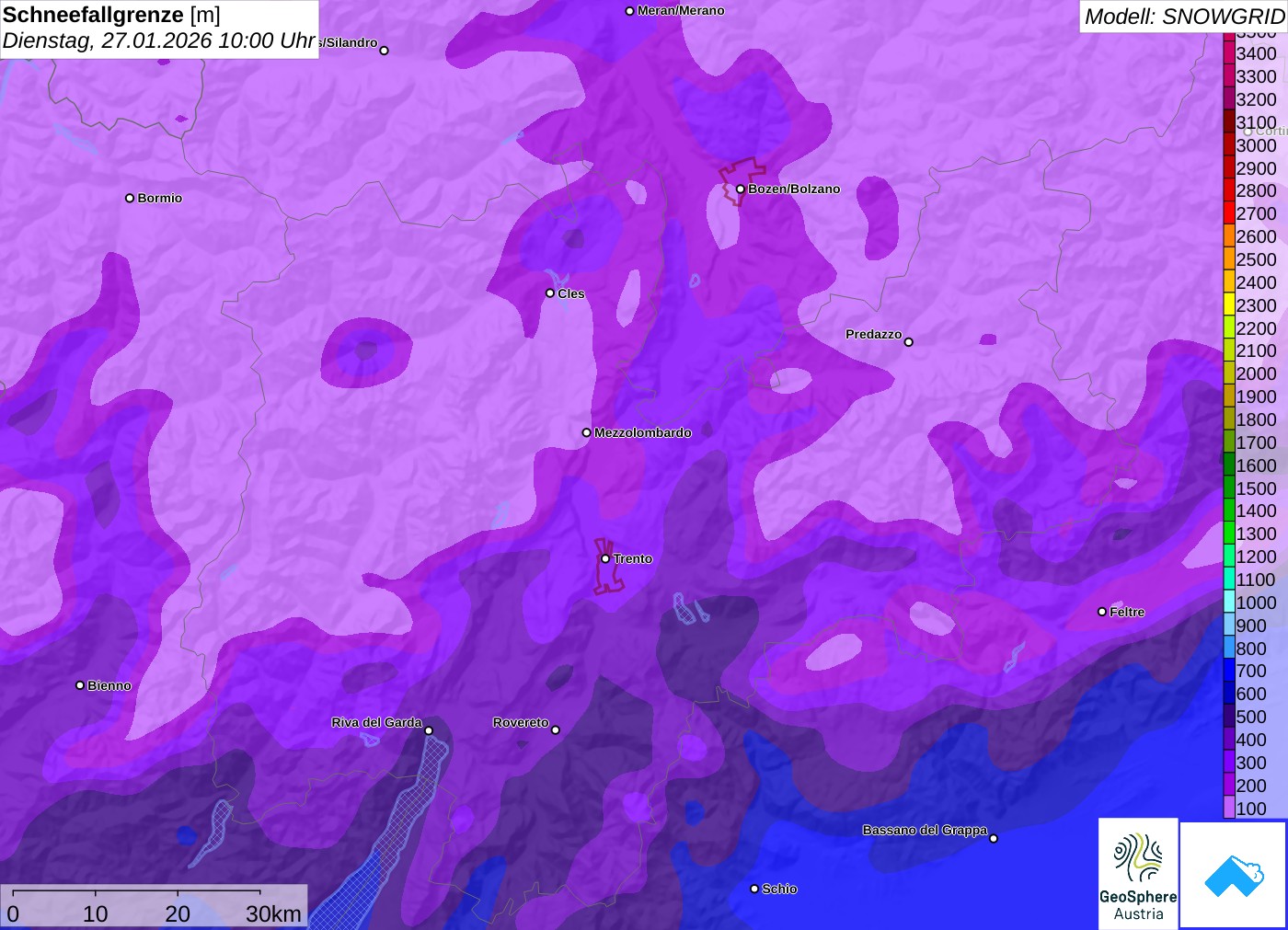Click the Cles location marker

coord(550,293)
